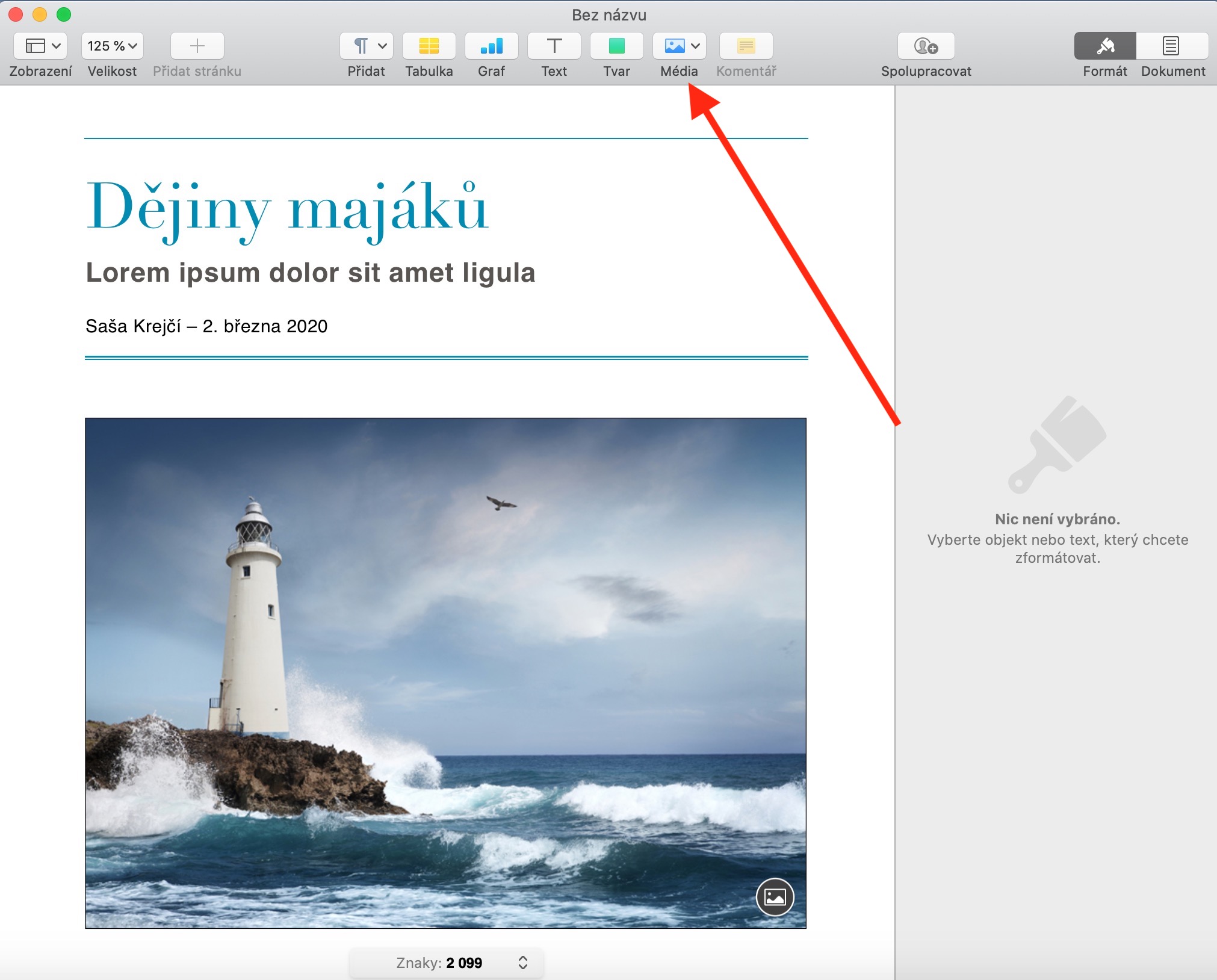Open Spolupracovat collaboration icon
The width and height of the screenshot is (1217, 980).
click(x=926, y=46)
